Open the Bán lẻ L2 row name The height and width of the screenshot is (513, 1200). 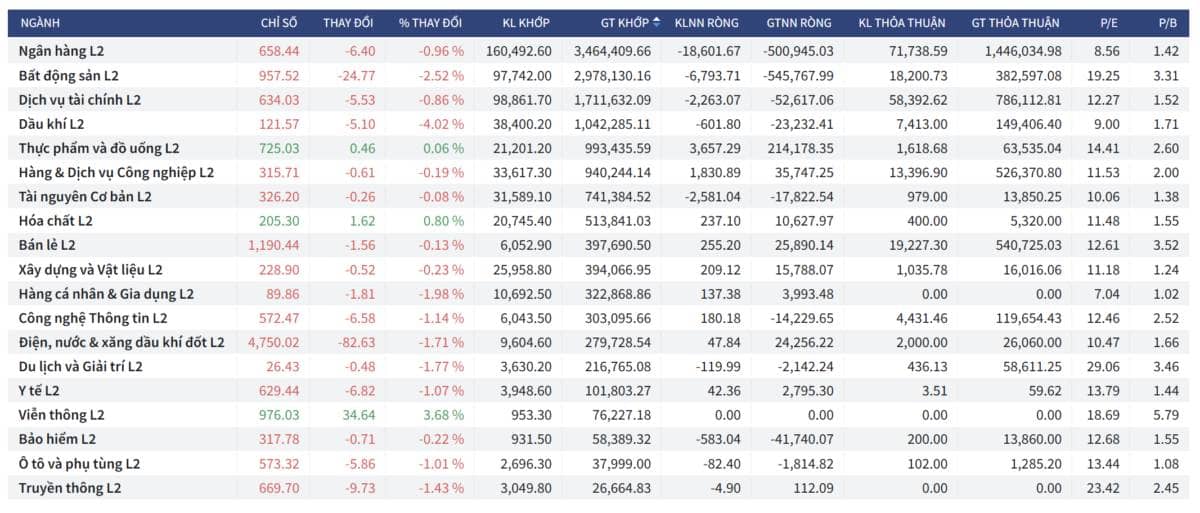pos(47,245)
